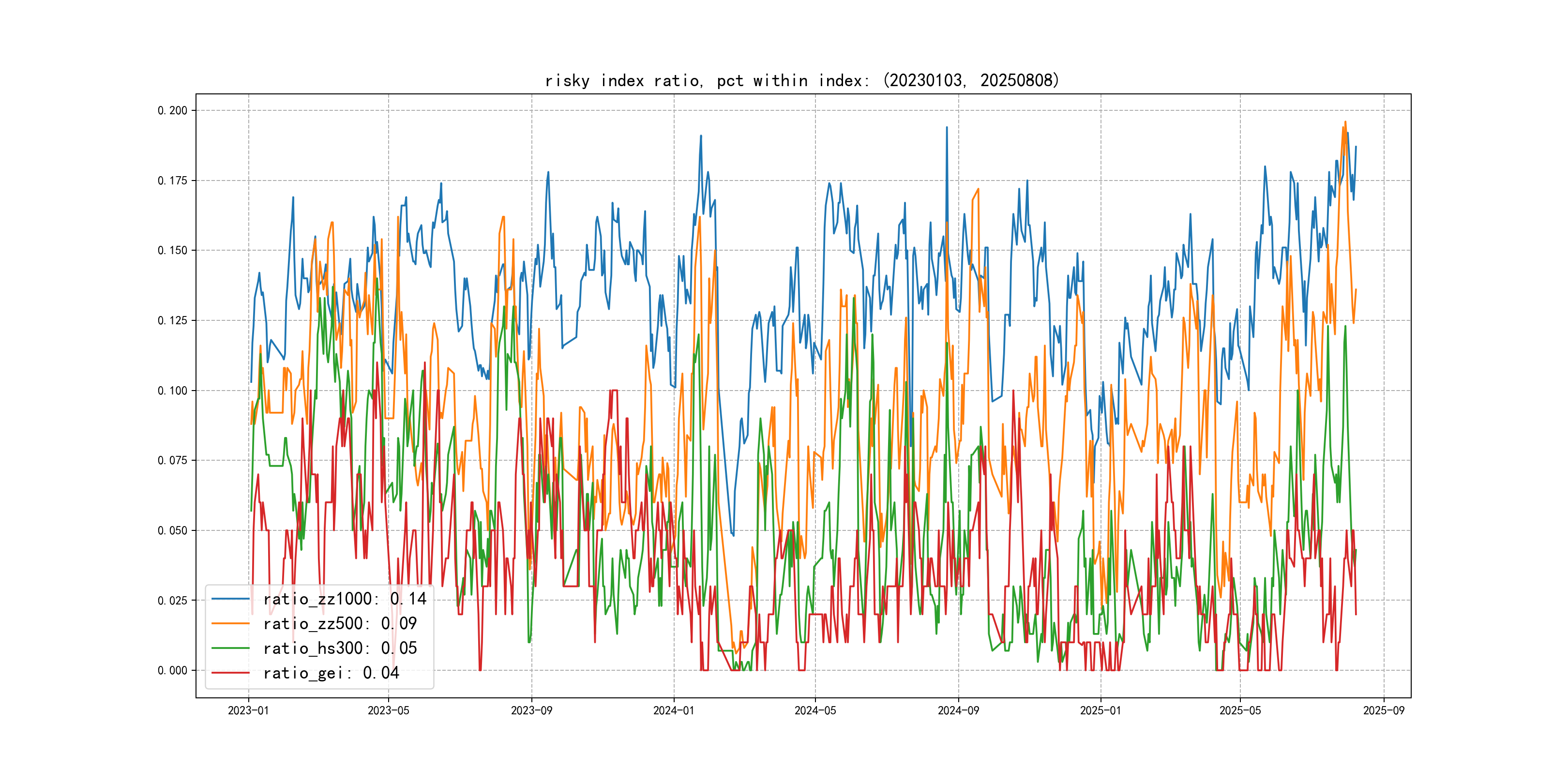1568x784 pixels.
Task: Click the orange ratio_zz500 legend line
Action: pos(230,623)
